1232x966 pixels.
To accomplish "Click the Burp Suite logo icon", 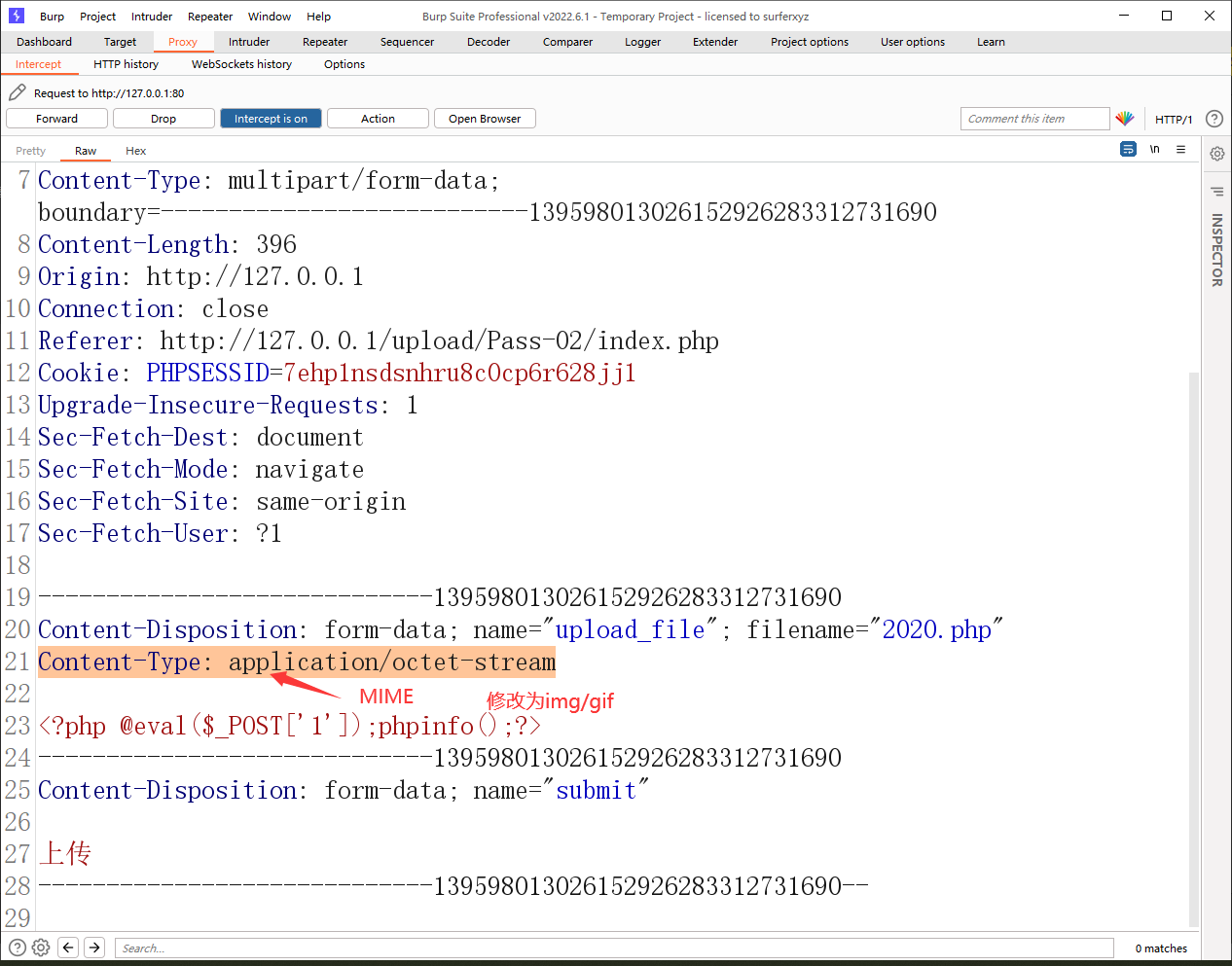I will (16, 16).
